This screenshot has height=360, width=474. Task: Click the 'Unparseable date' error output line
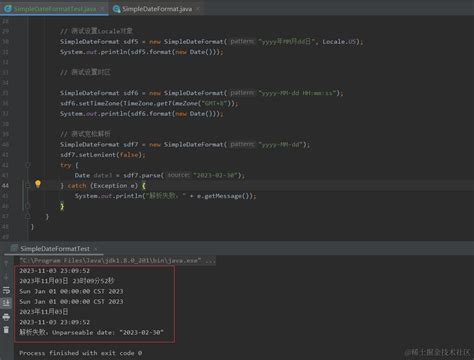tap(91, 332)
